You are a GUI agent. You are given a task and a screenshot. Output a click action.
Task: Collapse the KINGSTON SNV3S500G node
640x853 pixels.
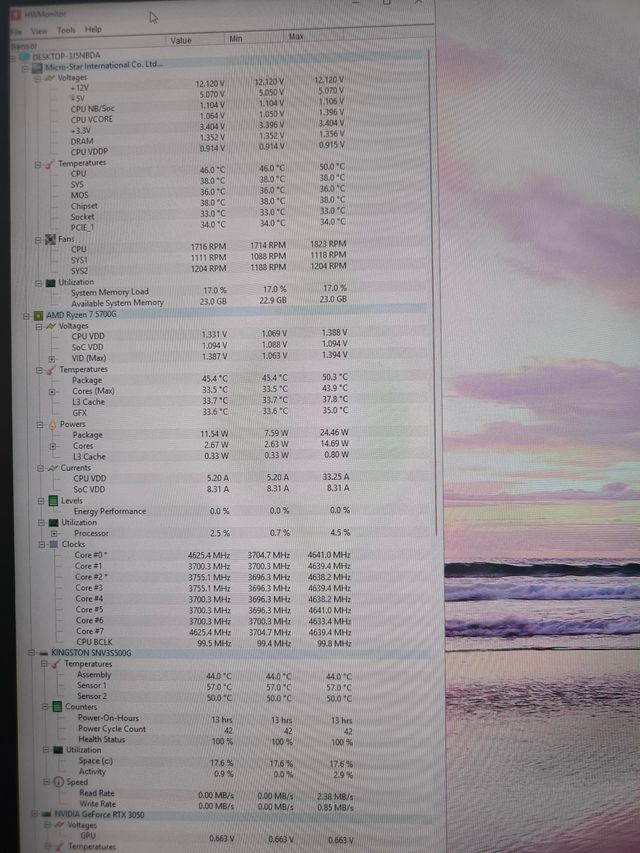31,653
